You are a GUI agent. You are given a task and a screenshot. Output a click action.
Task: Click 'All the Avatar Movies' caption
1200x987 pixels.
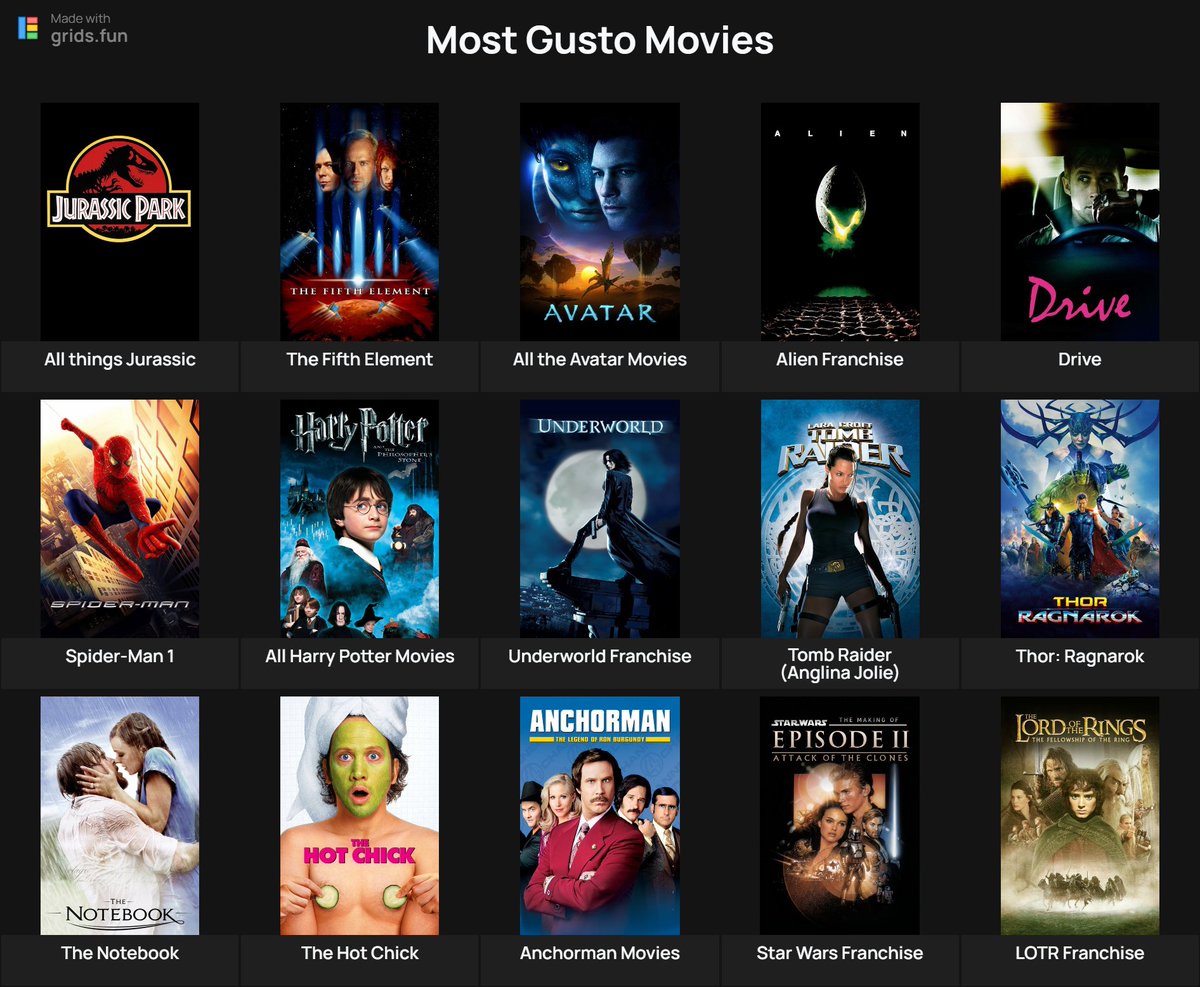pos(600,360)
